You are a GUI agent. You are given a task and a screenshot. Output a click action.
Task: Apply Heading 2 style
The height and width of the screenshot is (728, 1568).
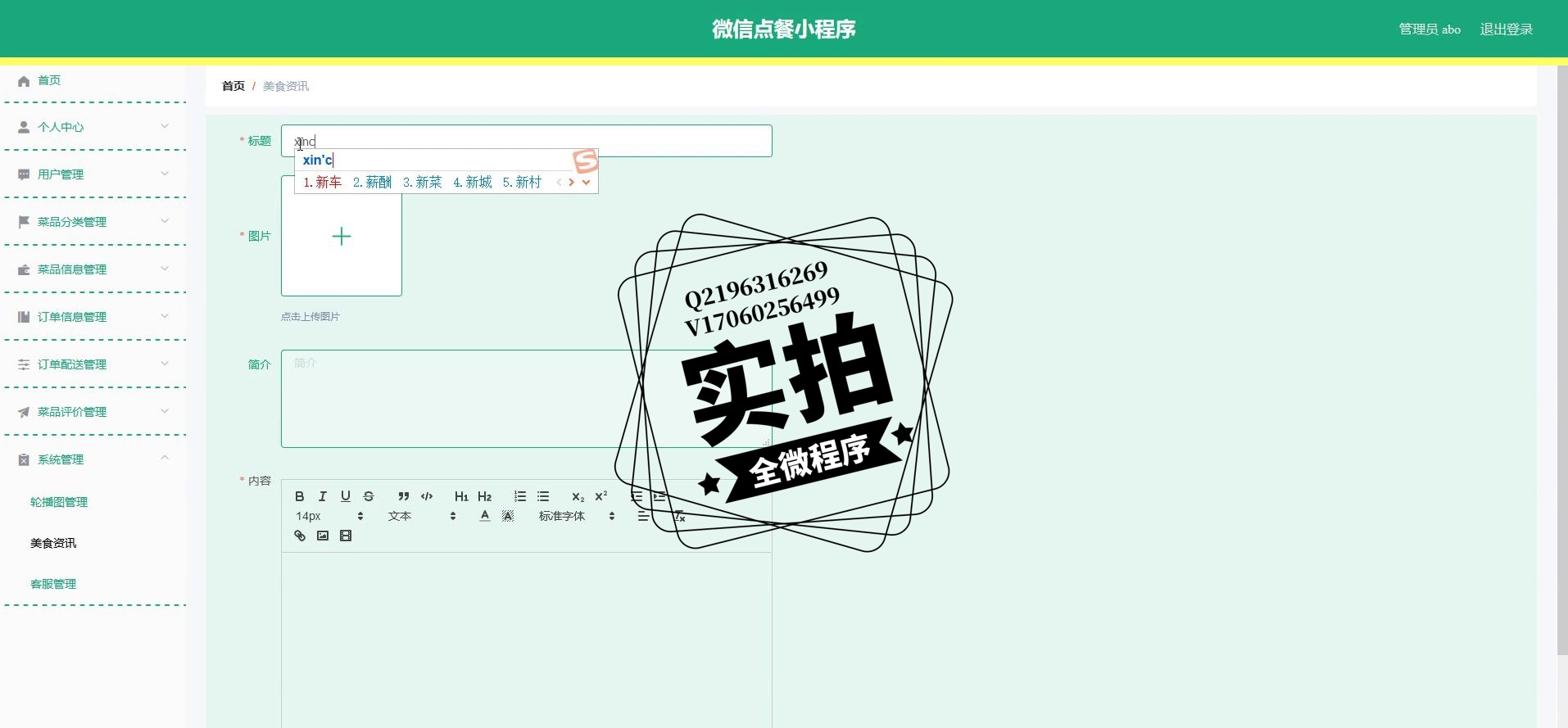coord(485,496)
